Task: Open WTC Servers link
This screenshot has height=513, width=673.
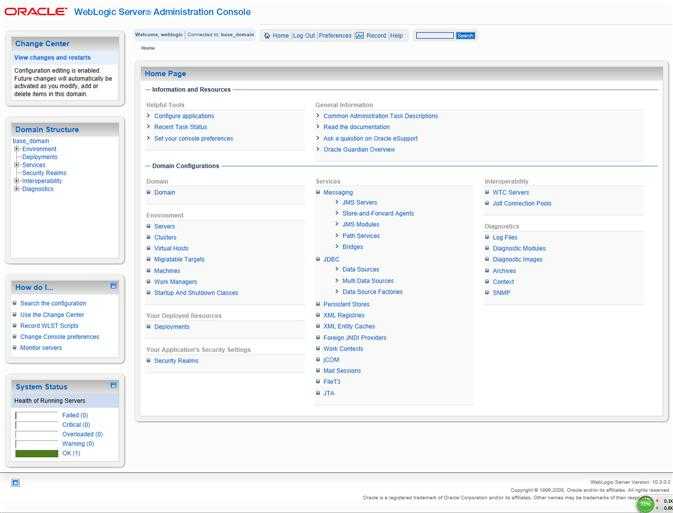Action: coord(511,192)
